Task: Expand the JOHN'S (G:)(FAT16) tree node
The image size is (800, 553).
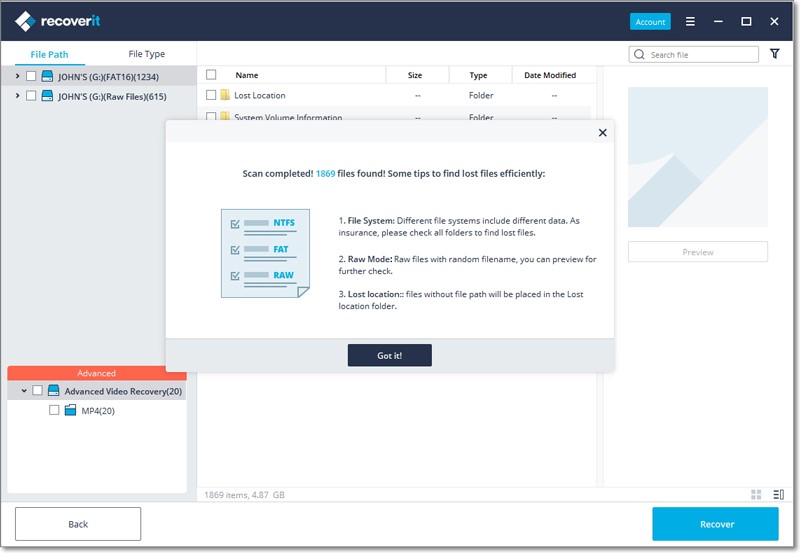Action: [x=17, y=76]
